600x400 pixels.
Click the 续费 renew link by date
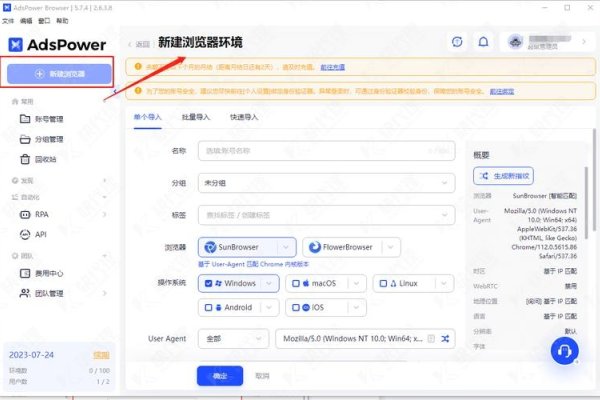(x=101, y=355)
